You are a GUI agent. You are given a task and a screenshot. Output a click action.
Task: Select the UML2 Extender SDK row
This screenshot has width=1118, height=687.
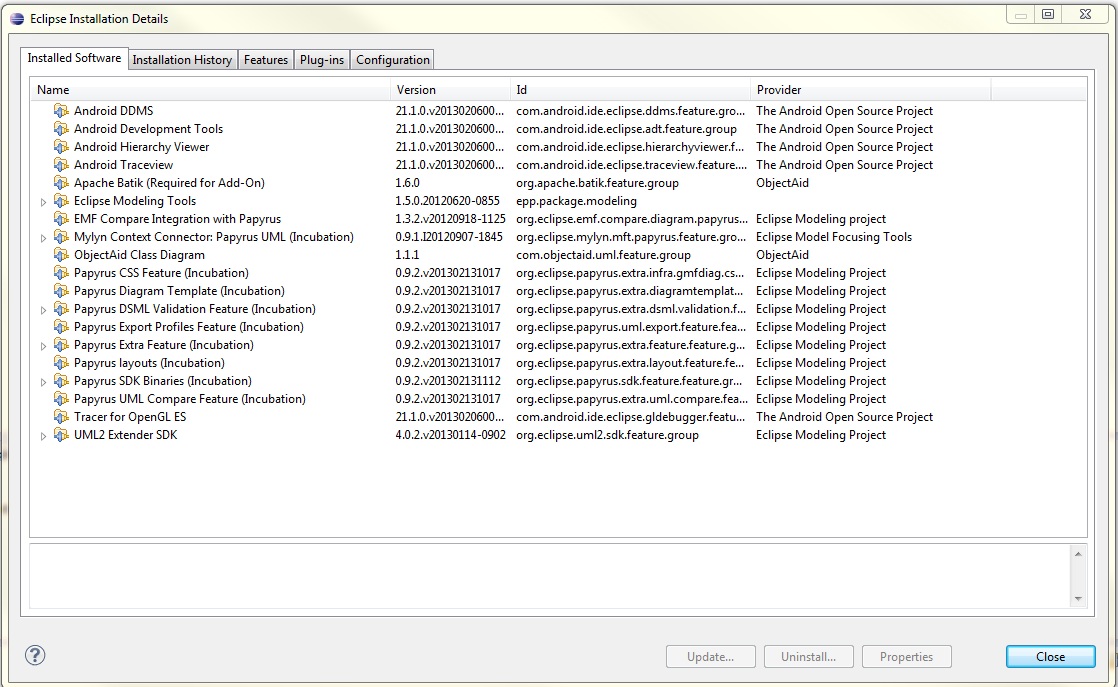pos(558,435)
